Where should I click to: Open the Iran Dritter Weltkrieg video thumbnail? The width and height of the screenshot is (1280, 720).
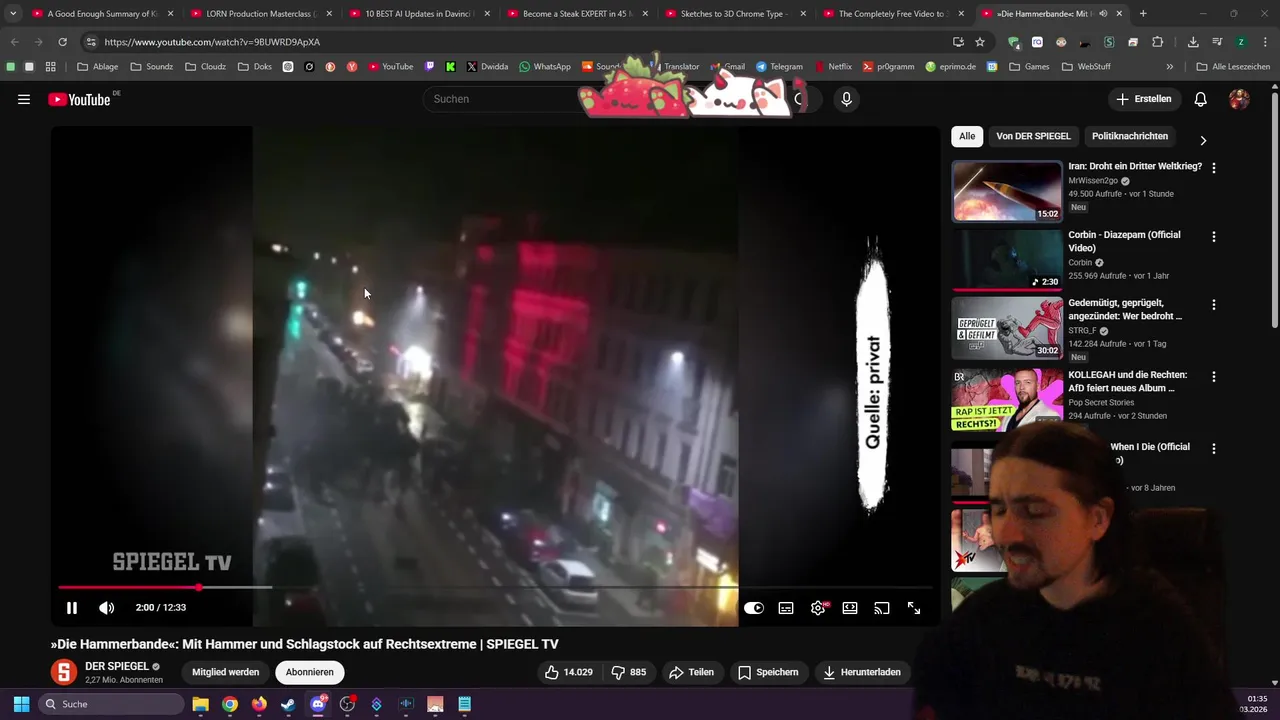(1006, 191)
